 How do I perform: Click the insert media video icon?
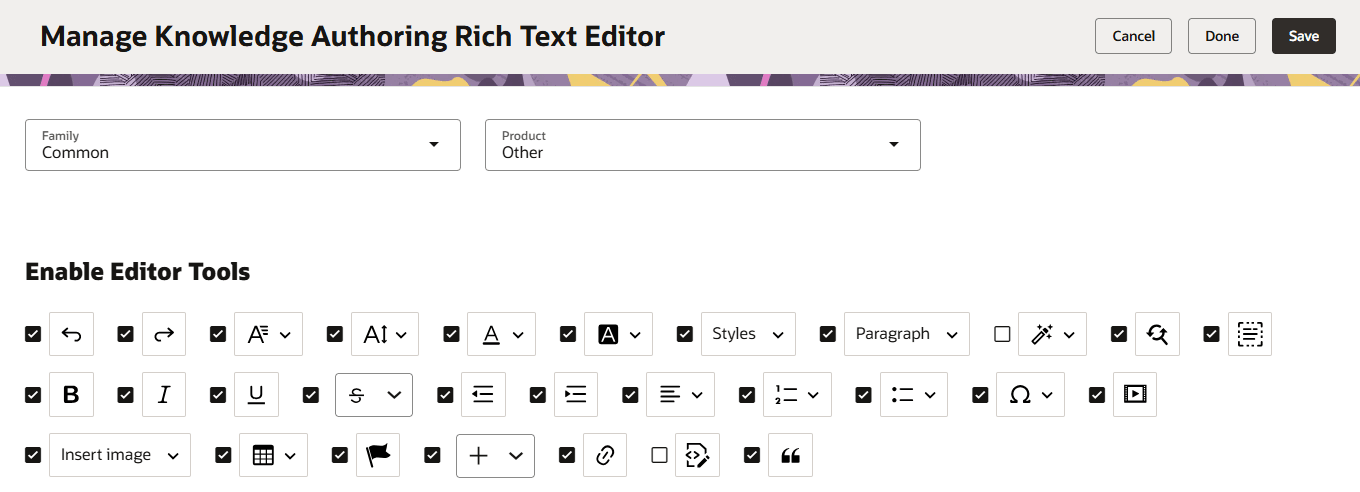(1135, 394)
